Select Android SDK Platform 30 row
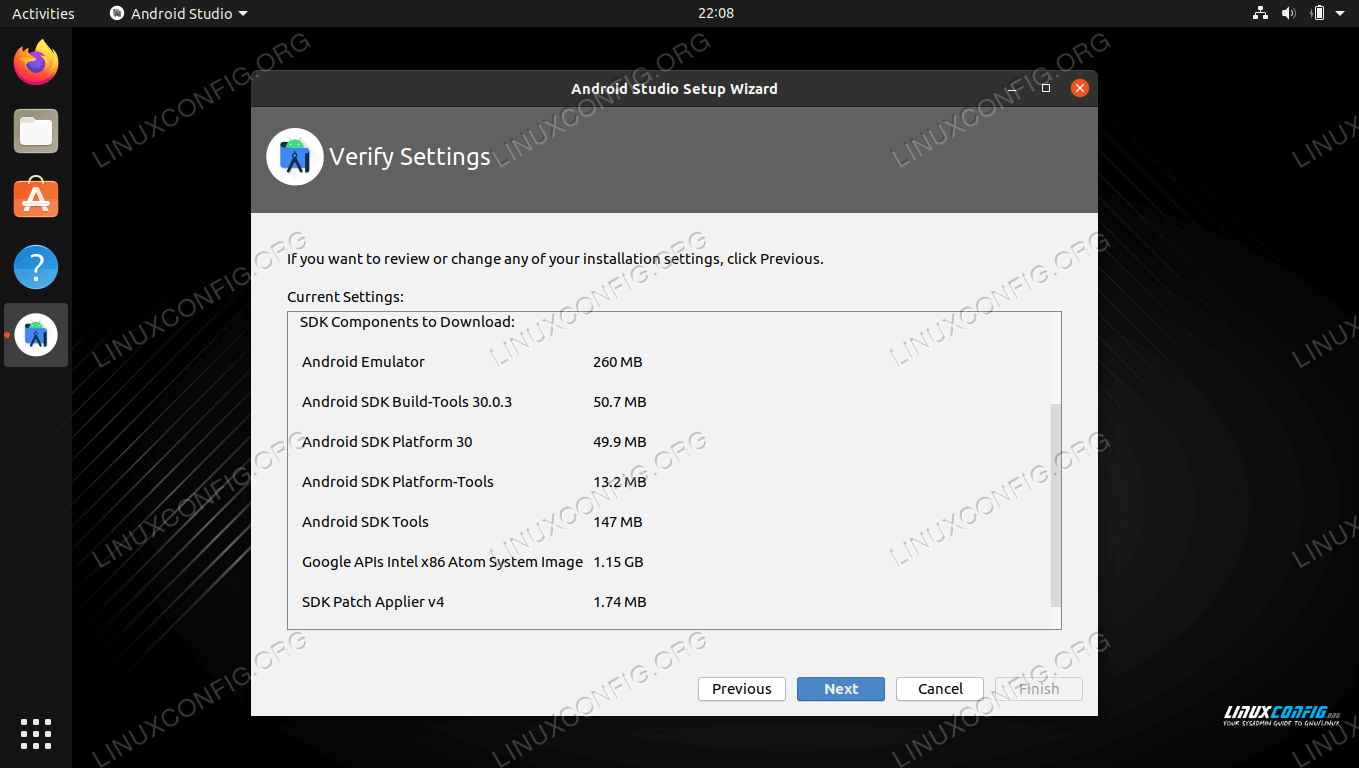The image size is (1359, 768). (x=387, y=442)
